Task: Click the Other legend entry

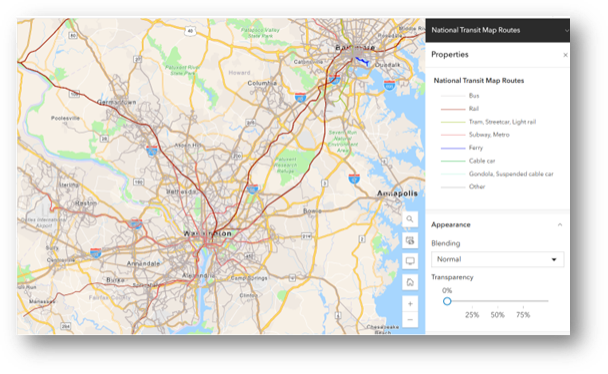Action: pos(477,186)
